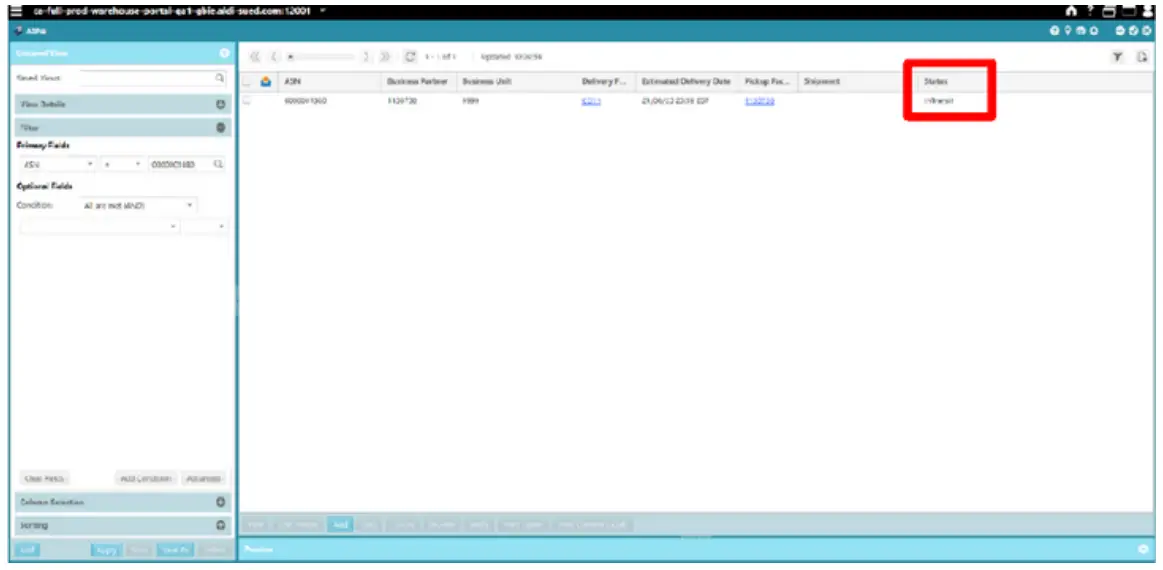Click the export document icon above the table
1163x570 pixels.
(x=1143, y=57)
